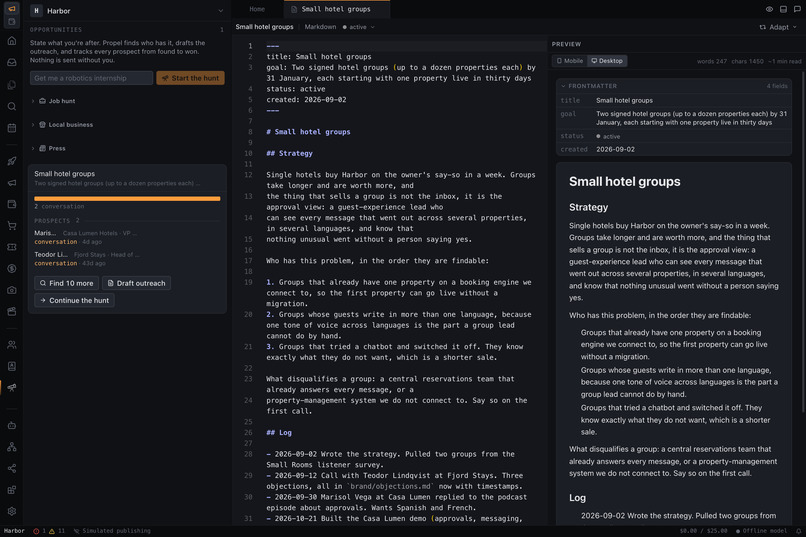Click the orange conversation progress bar
Image resolution: width=806 pixels, height=537 pixels.
pos(127,198)
